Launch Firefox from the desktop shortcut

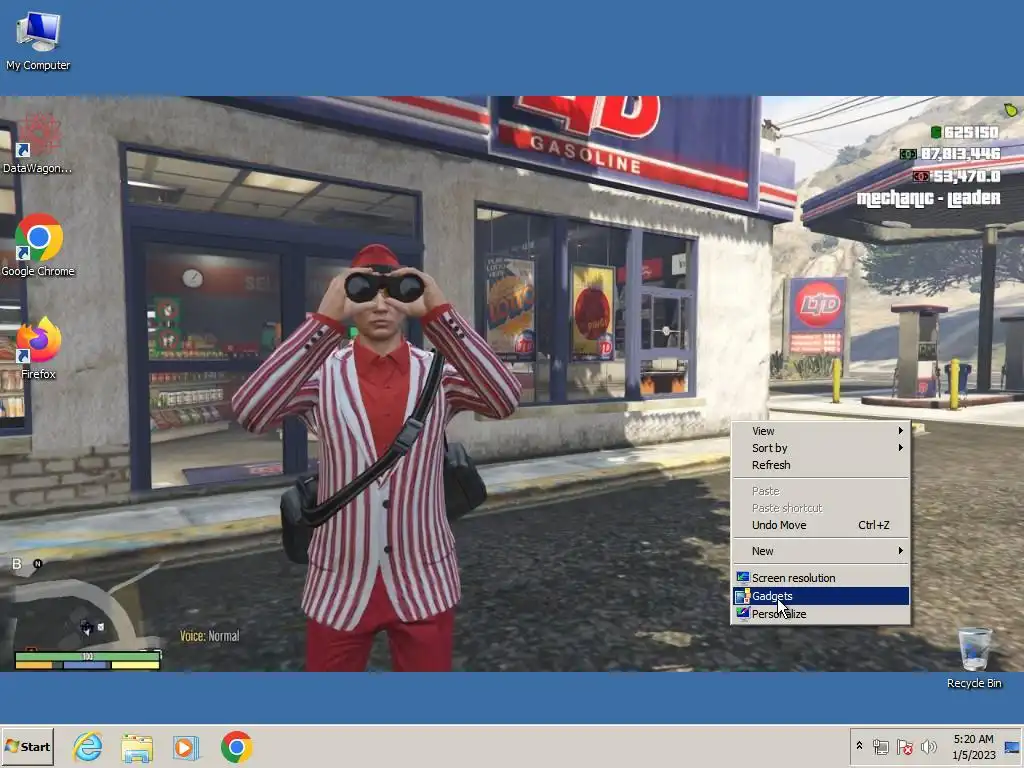tap(38, 348)
